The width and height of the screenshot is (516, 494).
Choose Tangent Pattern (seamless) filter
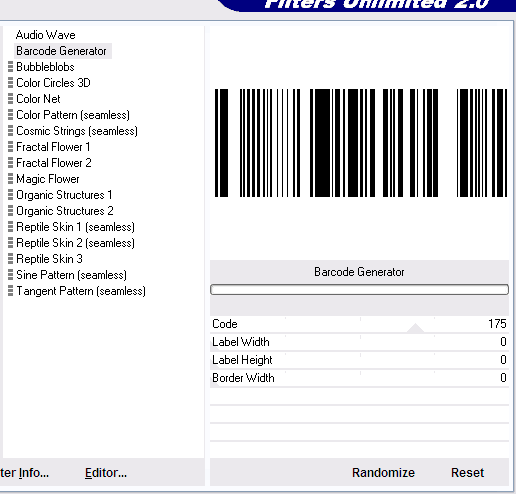pyautogui.click(x=81, y=291)
